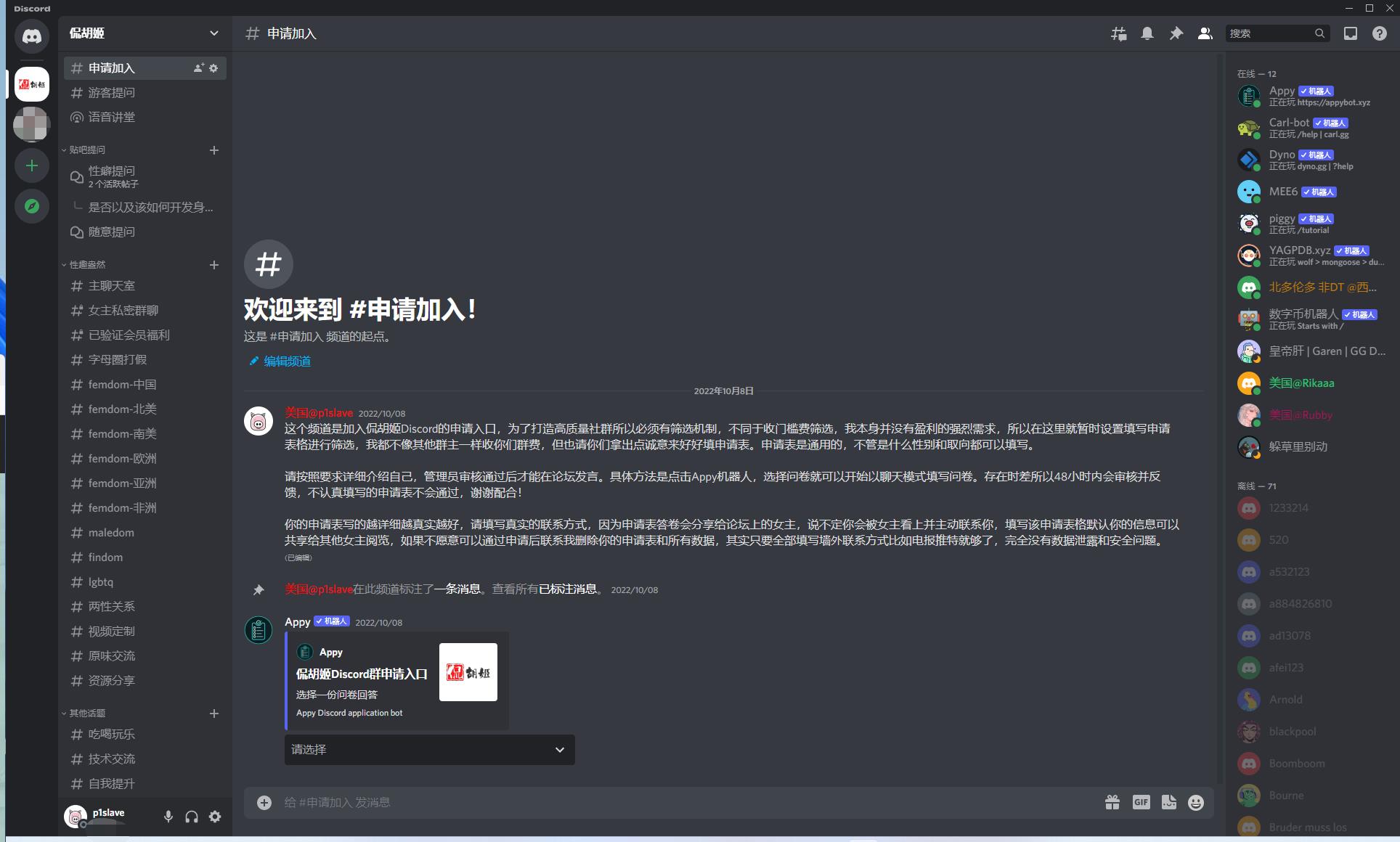Click 已标注消息 link
Viewport: 1400px width, 842px height.
[568, 589]
